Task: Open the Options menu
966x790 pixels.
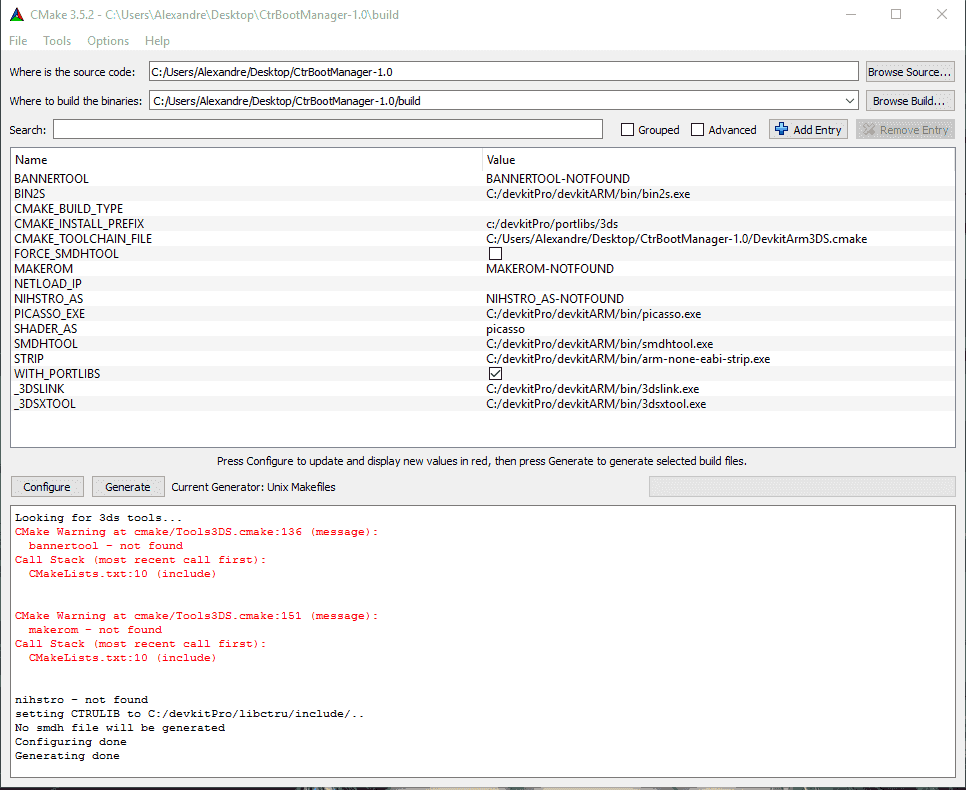Action: pyautogui.click(x=108, y=41)
